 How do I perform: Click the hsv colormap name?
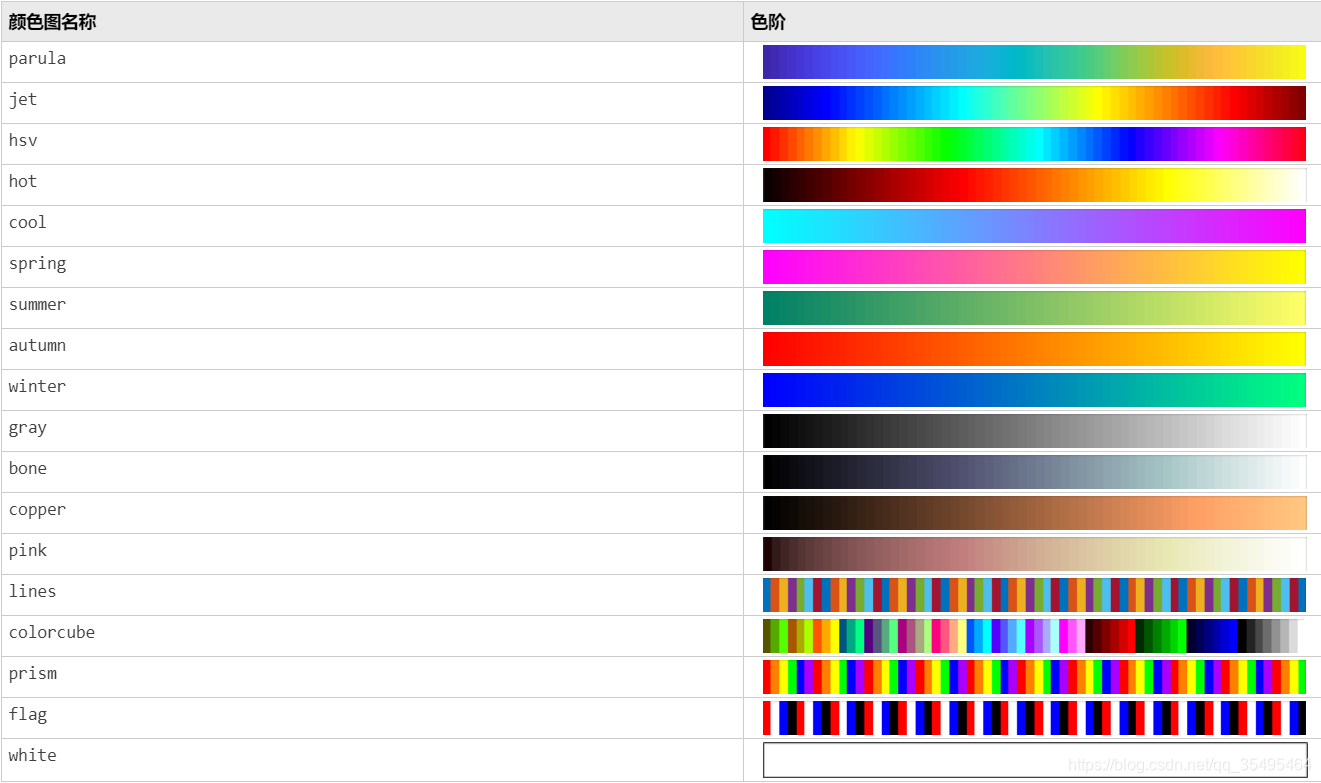pos(23,141)
